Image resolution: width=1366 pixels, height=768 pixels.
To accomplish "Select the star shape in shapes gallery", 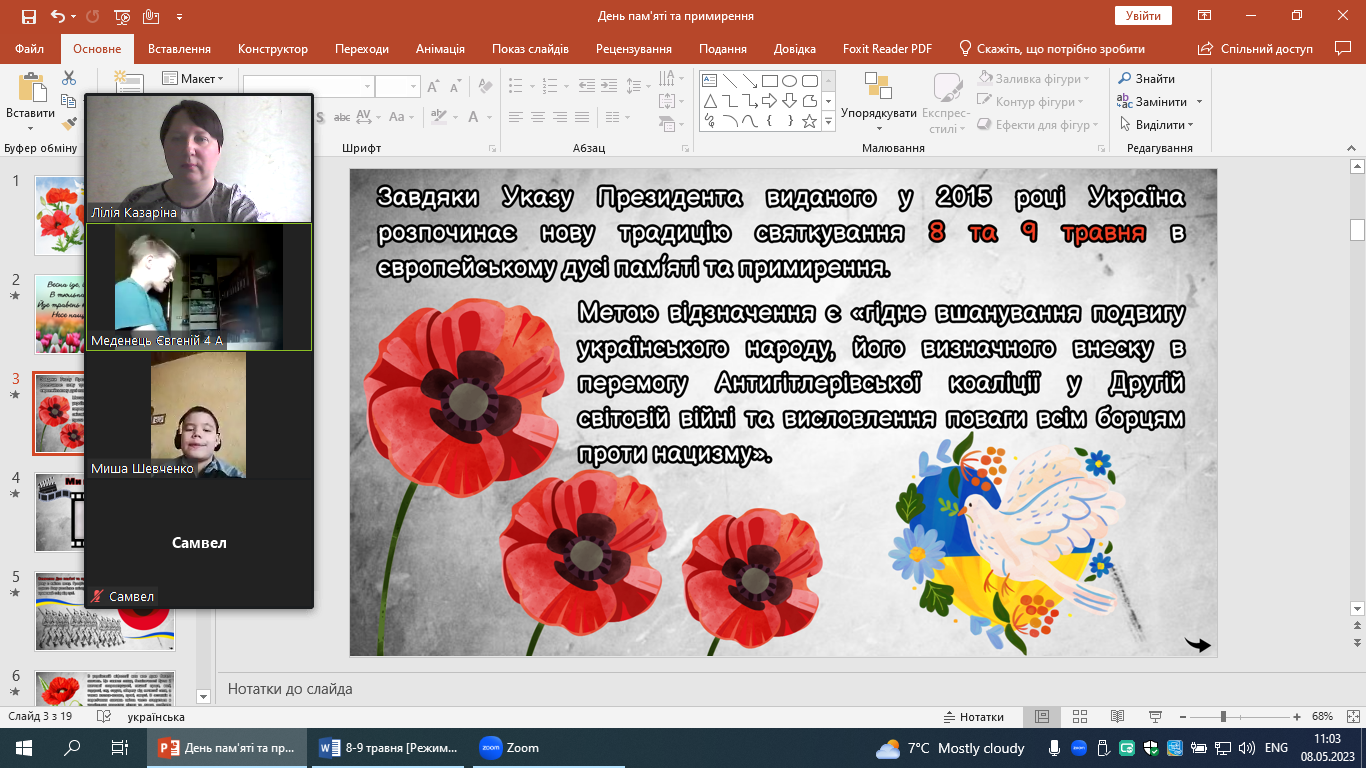I will coord(809,121).
